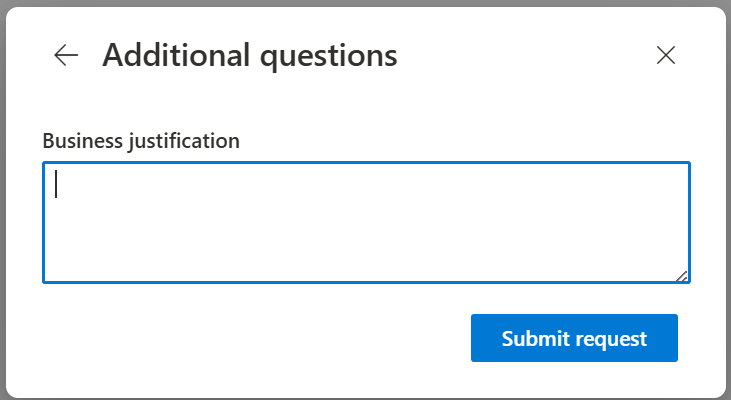Click the text area resize handle

[x=682, y=276]
